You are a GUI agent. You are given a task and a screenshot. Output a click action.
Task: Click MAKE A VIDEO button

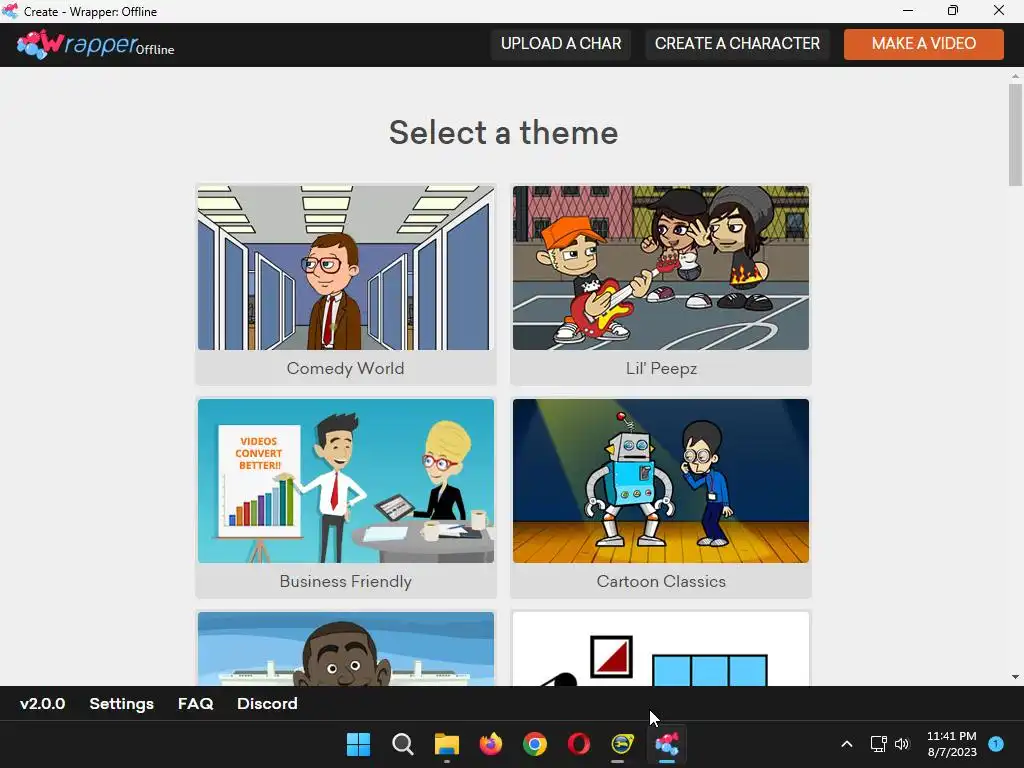coord(923,44)
